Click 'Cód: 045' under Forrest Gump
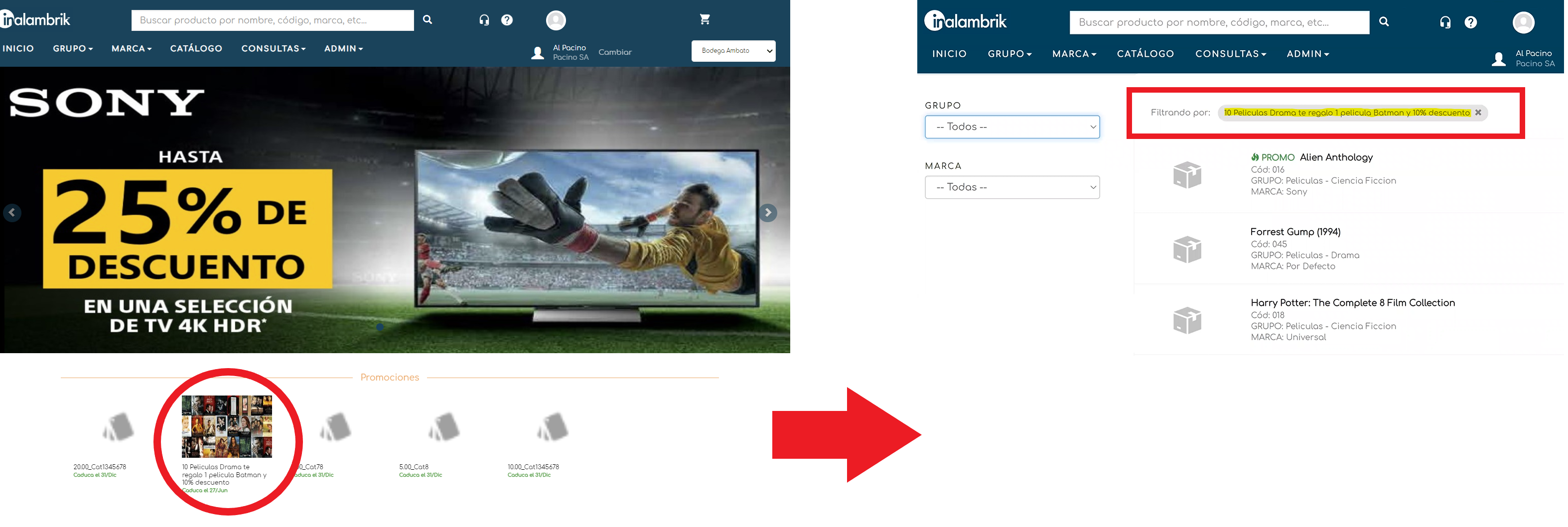This screenshot has width=1568, height=527. coord(1269,245)
